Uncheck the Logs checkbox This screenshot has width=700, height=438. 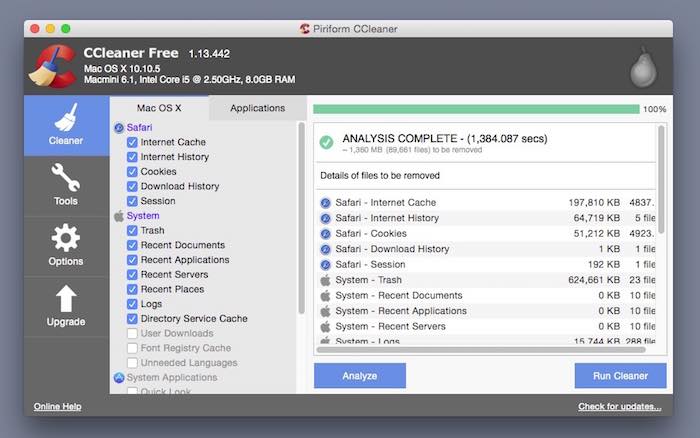click(132, 305)
